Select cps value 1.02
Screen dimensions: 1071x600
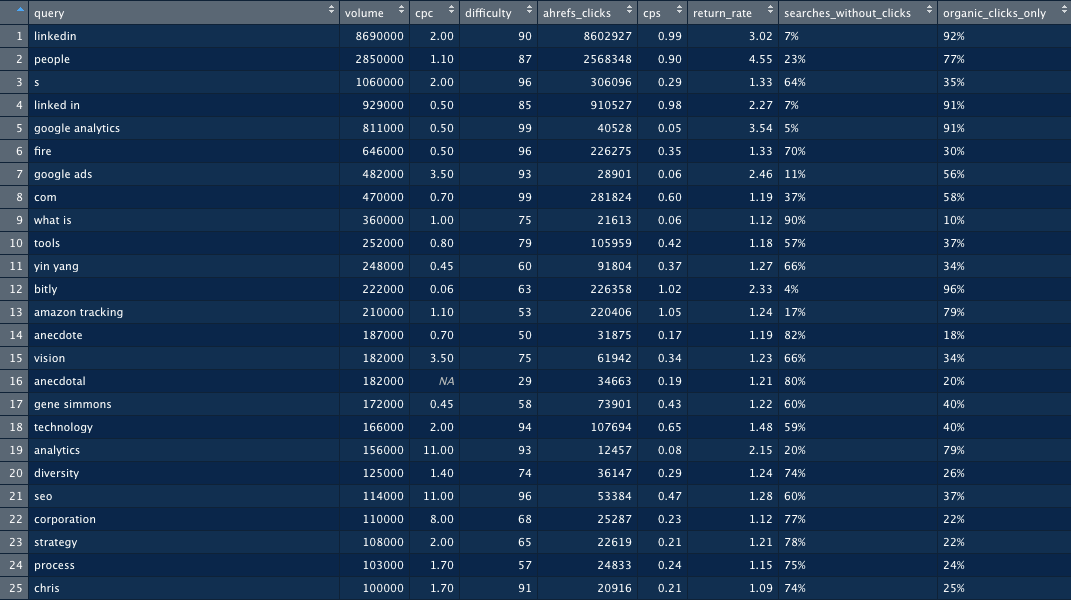click(669, 289)
